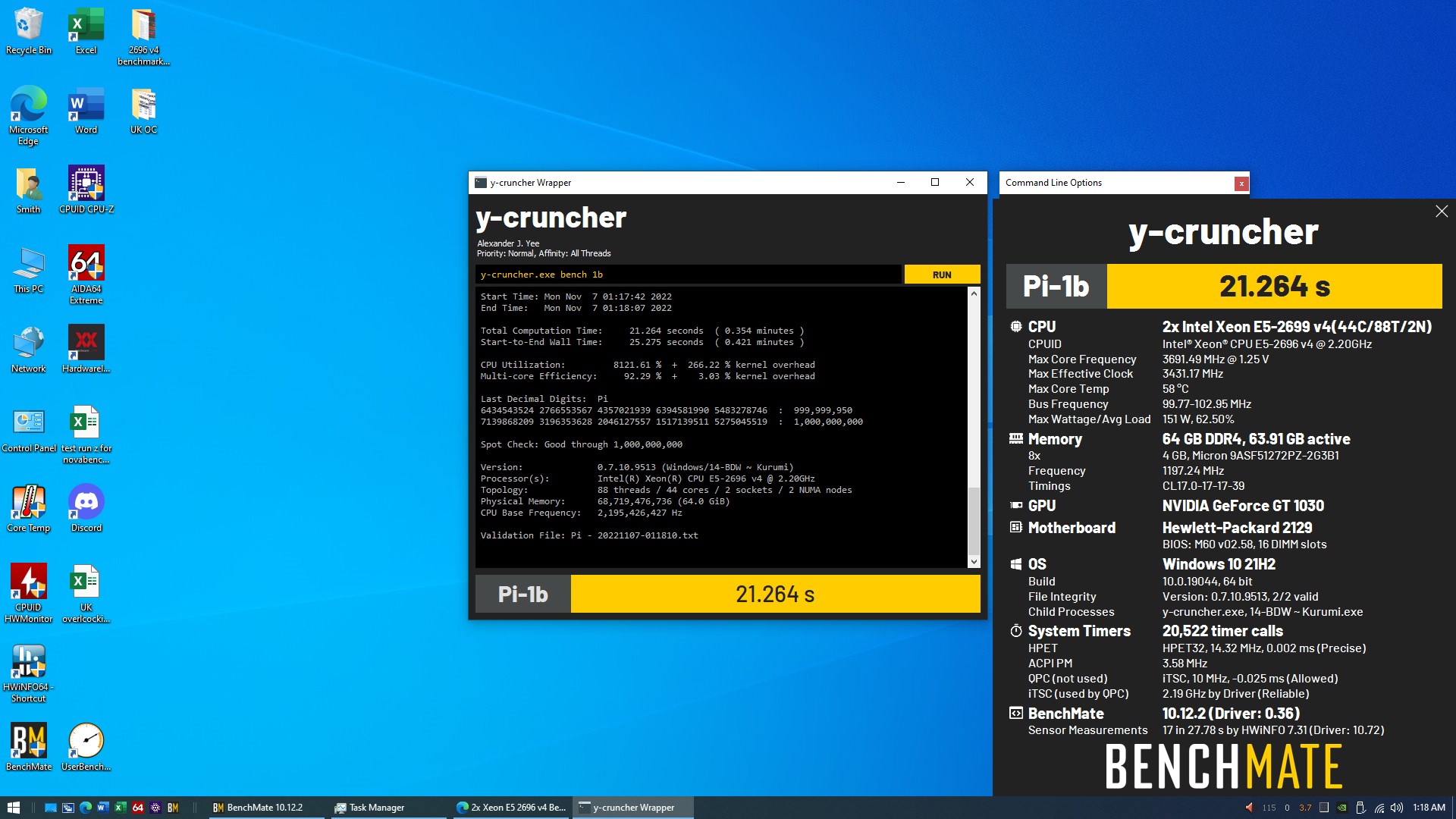
Task: Close the Command Line Options window
Action: tap(1241, 184)
